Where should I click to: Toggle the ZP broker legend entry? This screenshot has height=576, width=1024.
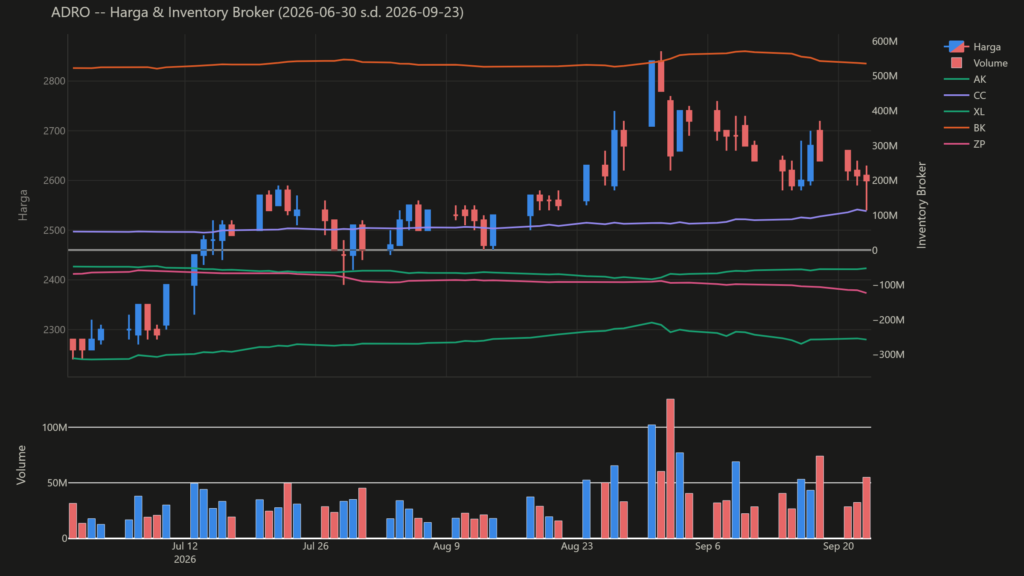(965, 144)
